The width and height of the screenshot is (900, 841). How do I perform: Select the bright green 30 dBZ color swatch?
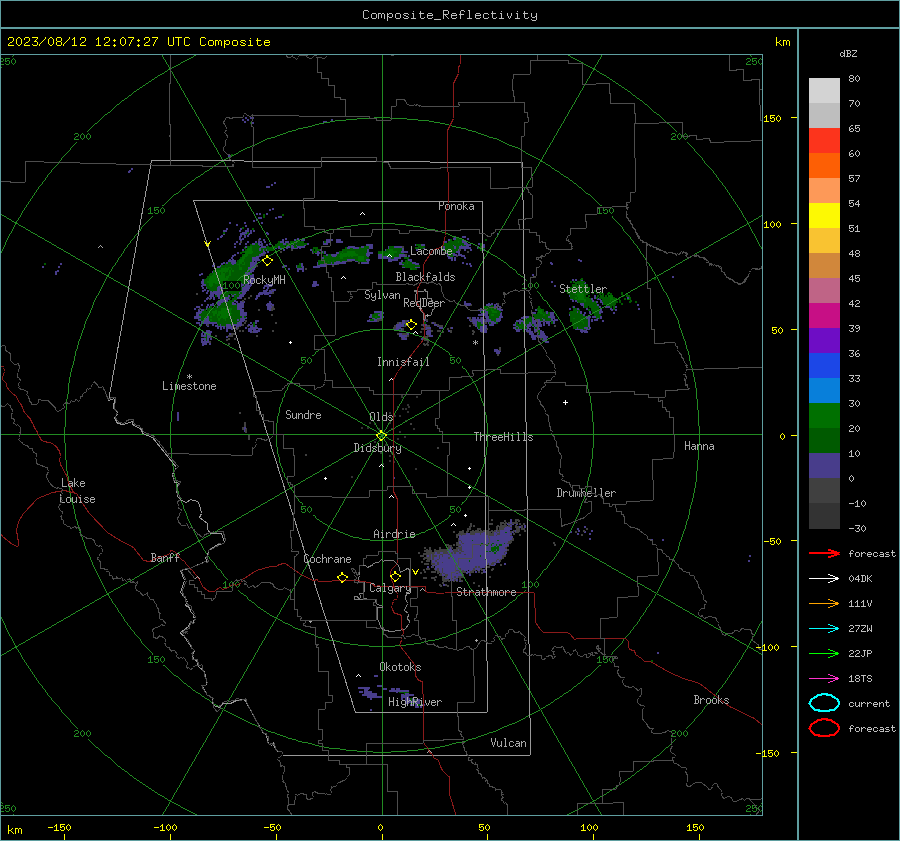click(x=824, y=415)
